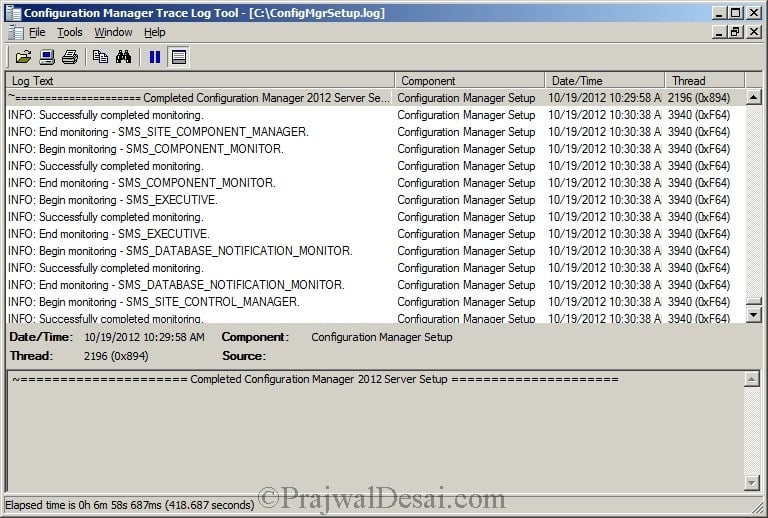Click the Thread column header
Screen dimensions: 768x518
pyautogui.click(x=705, y=80)
